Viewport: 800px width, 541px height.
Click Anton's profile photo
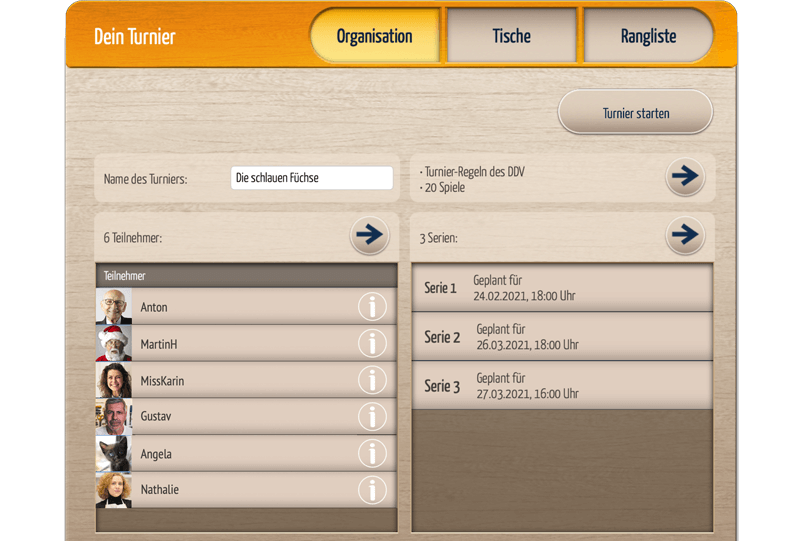[x=114, y=307]
